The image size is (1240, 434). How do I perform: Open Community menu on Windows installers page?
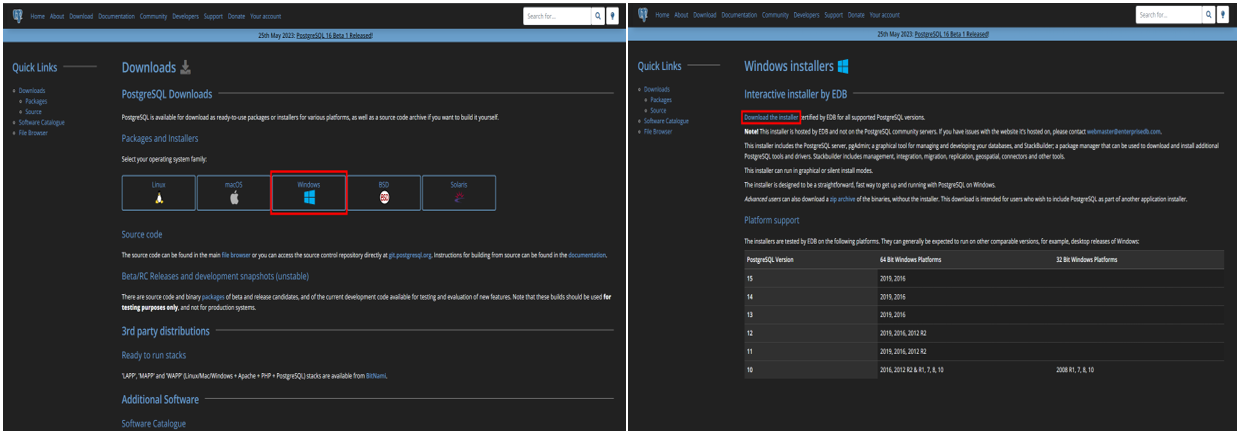coord(775,16)
